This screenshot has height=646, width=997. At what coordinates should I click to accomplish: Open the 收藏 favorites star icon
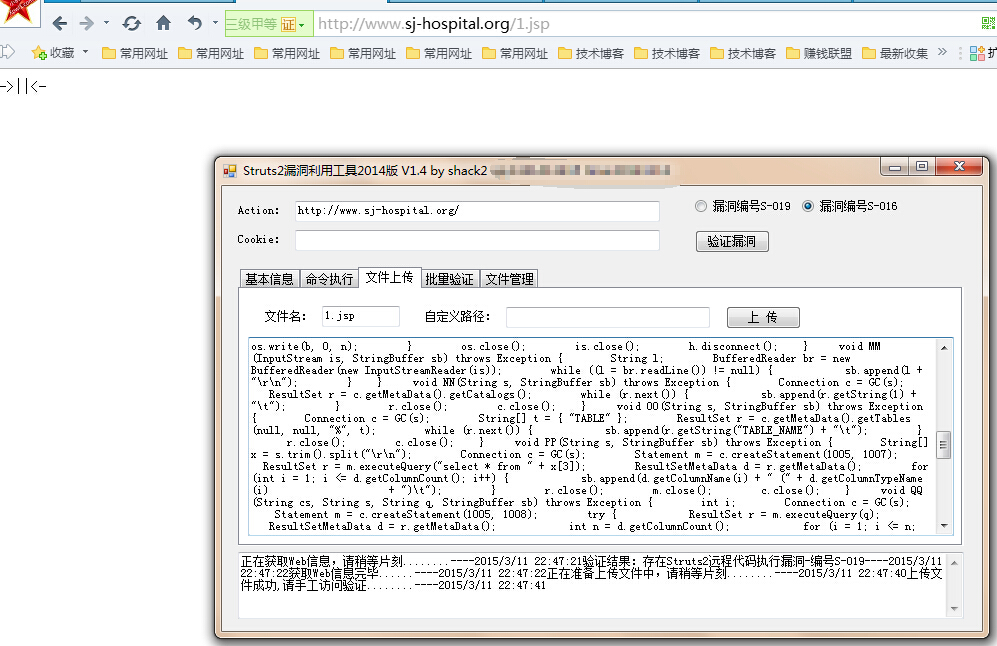(39, 53)
